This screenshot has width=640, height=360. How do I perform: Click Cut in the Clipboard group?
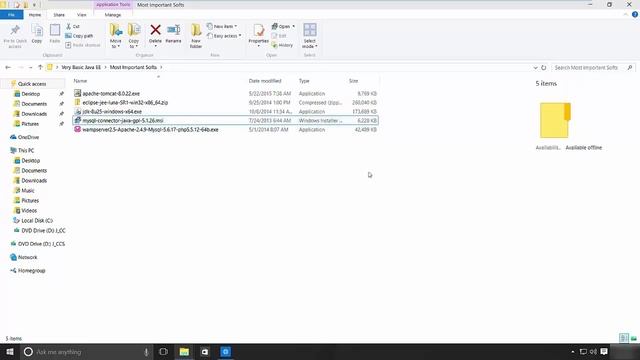[x=73, y=26]
